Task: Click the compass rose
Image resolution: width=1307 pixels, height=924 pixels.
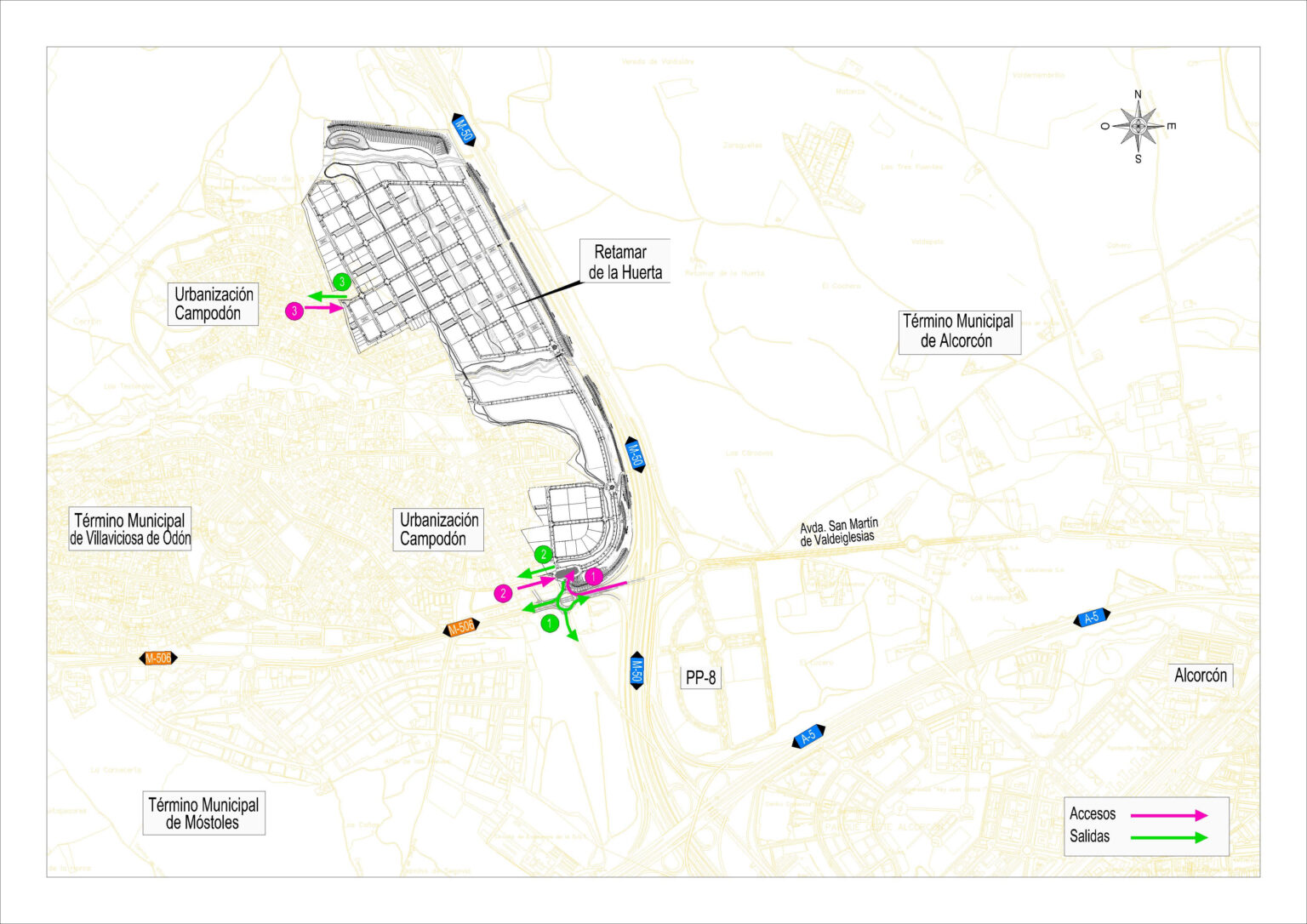Action: [x=1138, y=127]
